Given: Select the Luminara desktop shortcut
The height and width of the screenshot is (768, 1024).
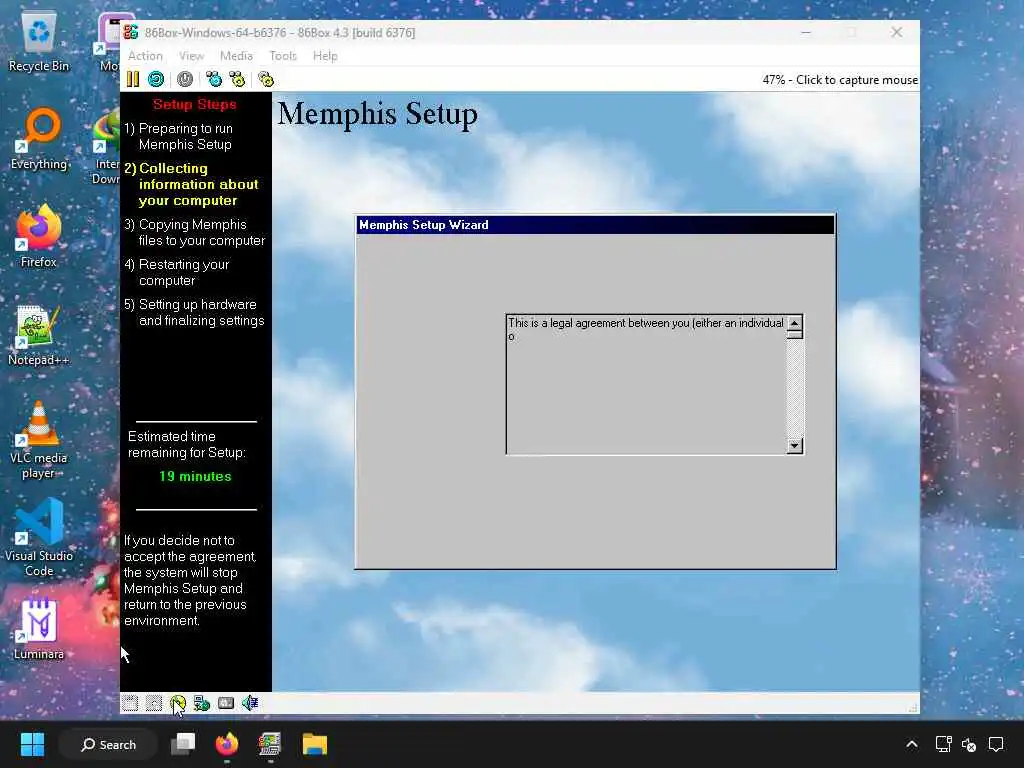Looking at the screenshot, I should tap(39, 630).
